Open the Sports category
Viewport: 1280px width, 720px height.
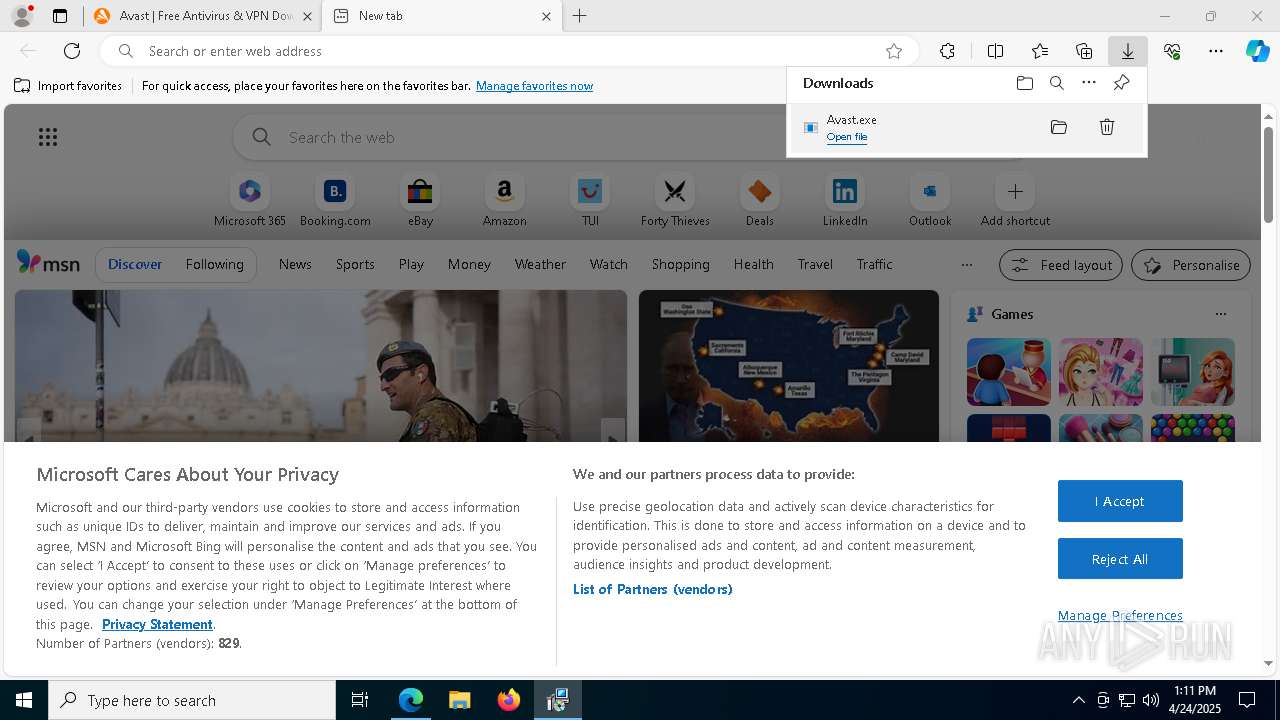[x=355, y=264]
